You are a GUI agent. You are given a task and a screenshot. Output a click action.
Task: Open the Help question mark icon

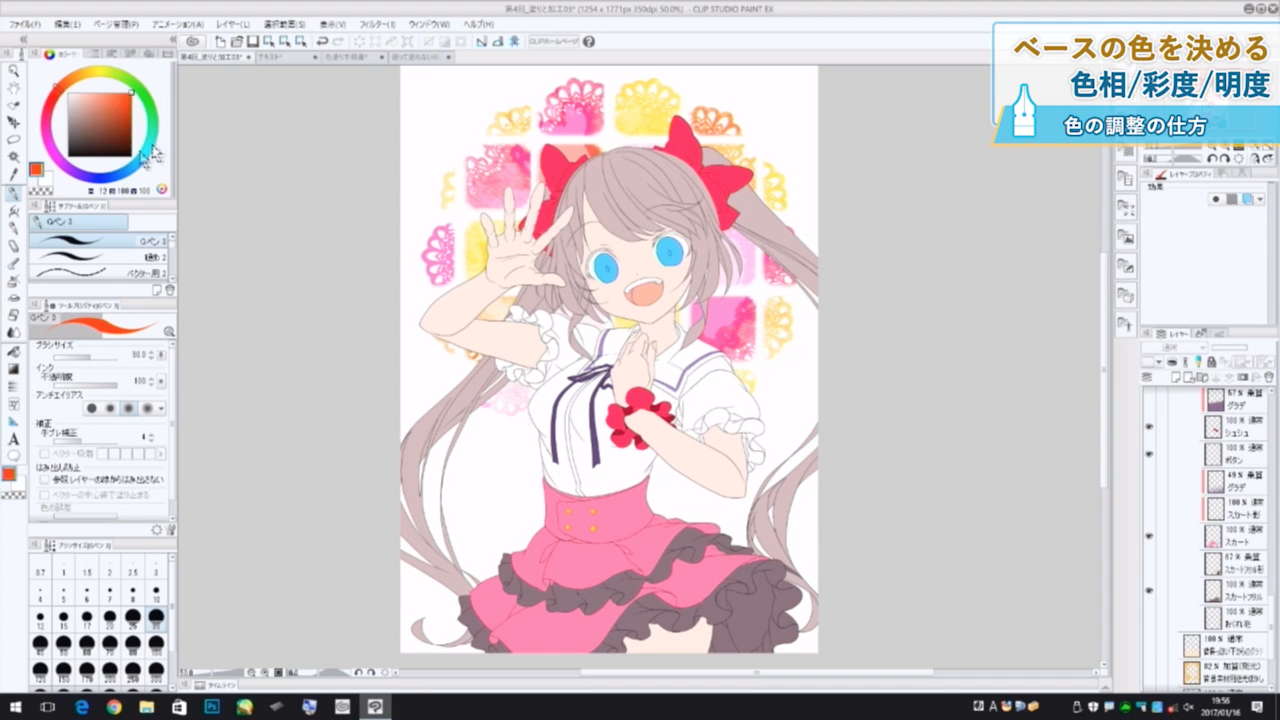[589, 41]
